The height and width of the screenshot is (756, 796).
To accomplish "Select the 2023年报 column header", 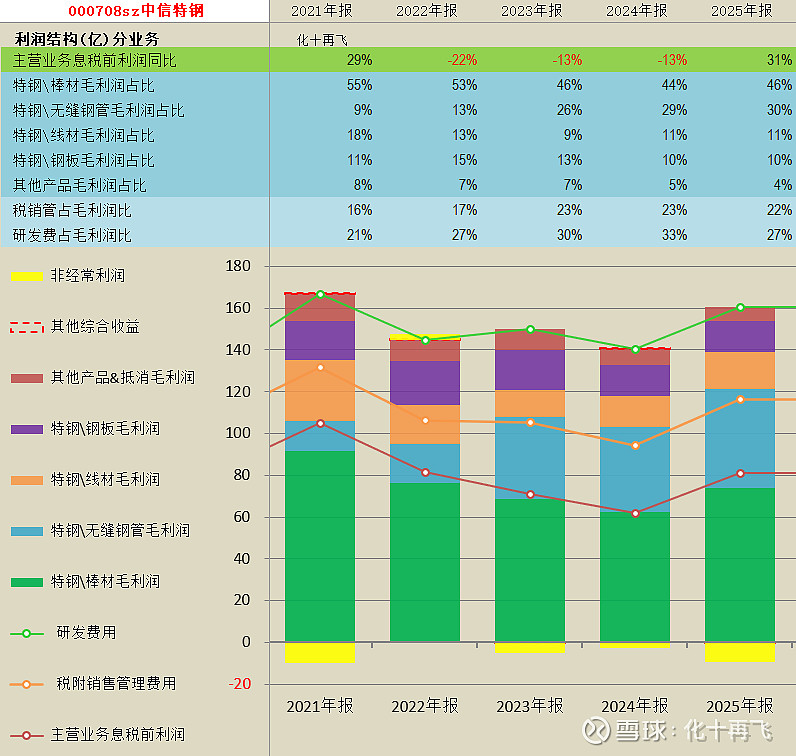I will click(532, 11).
